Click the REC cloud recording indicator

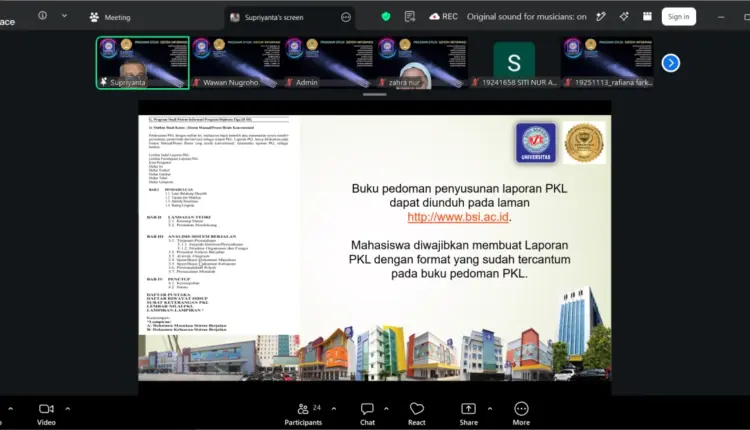443,17
